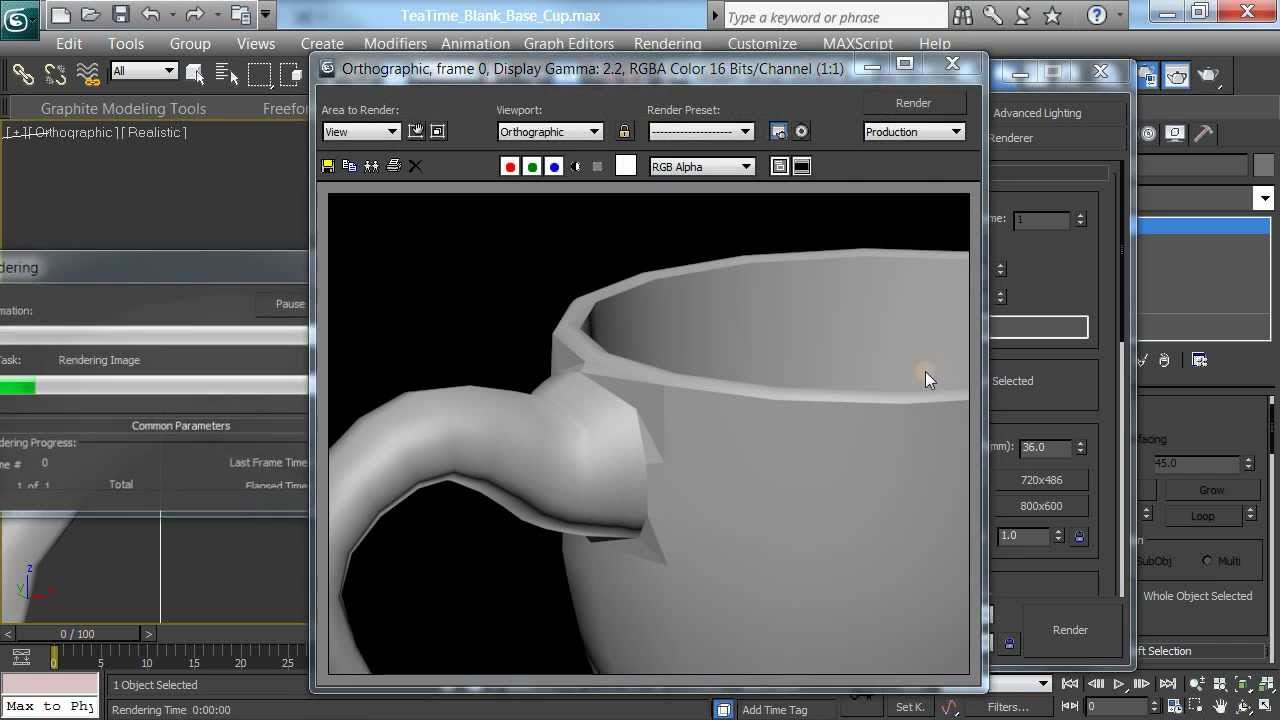Toggle the Display Alpha Channel button
1280x720 pixels.
576,166
